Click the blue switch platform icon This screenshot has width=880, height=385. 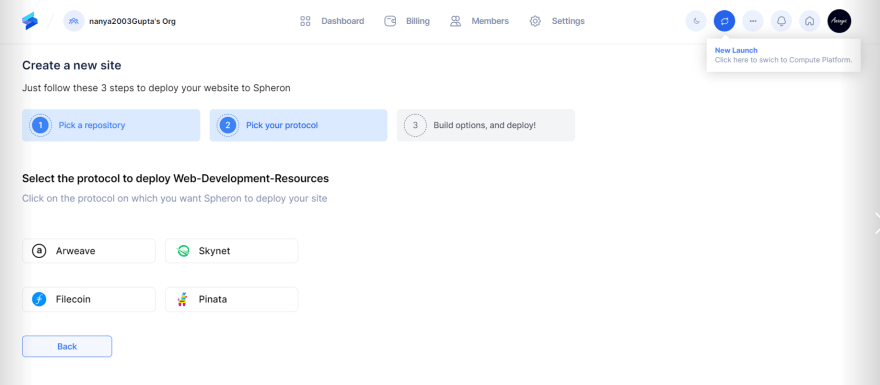click(725, 21)
